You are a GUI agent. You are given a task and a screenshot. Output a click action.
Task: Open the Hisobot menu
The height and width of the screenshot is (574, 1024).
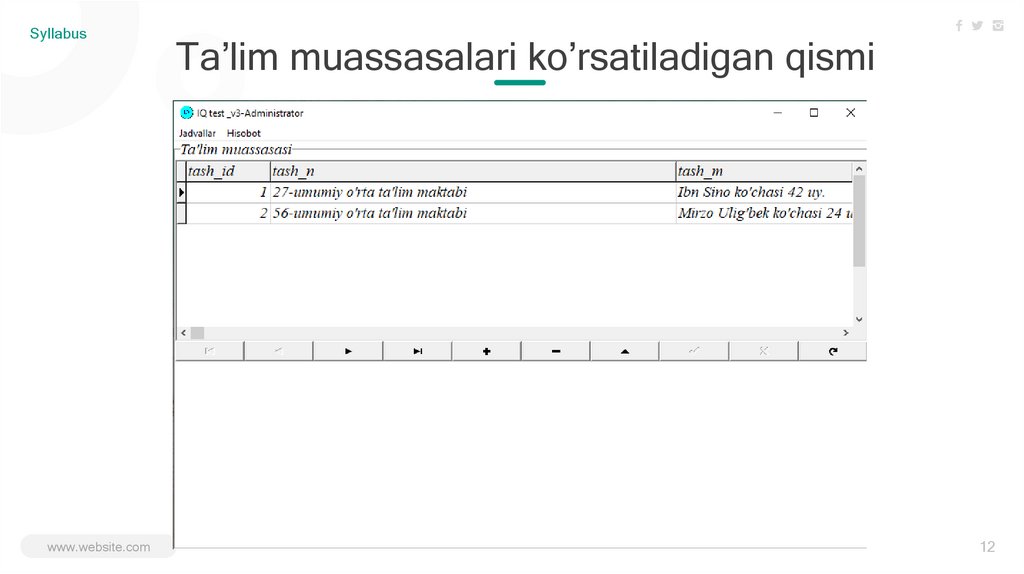[x=244, y=133]
